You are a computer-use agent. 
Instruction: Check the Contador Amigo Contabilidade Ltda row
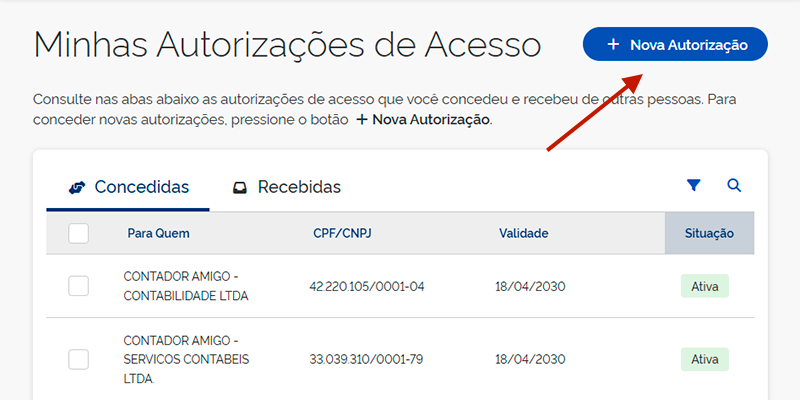(x=78, y=286)
